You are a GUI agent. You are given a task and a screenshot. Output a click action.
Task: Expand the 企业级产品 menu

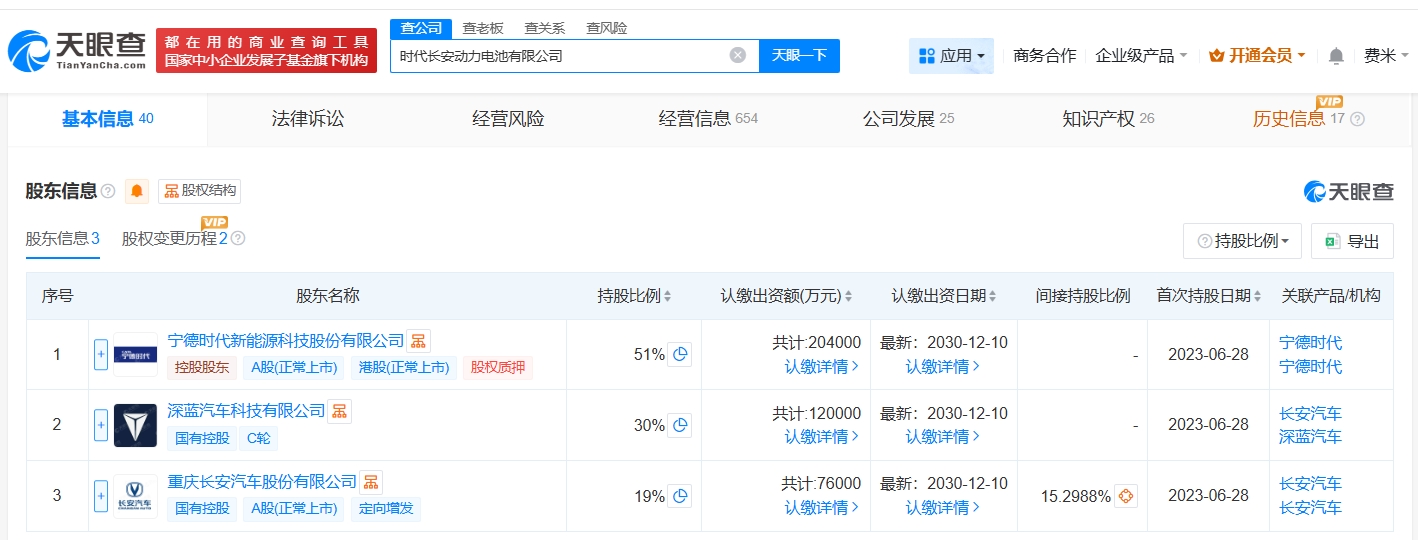coord(1141,56)
